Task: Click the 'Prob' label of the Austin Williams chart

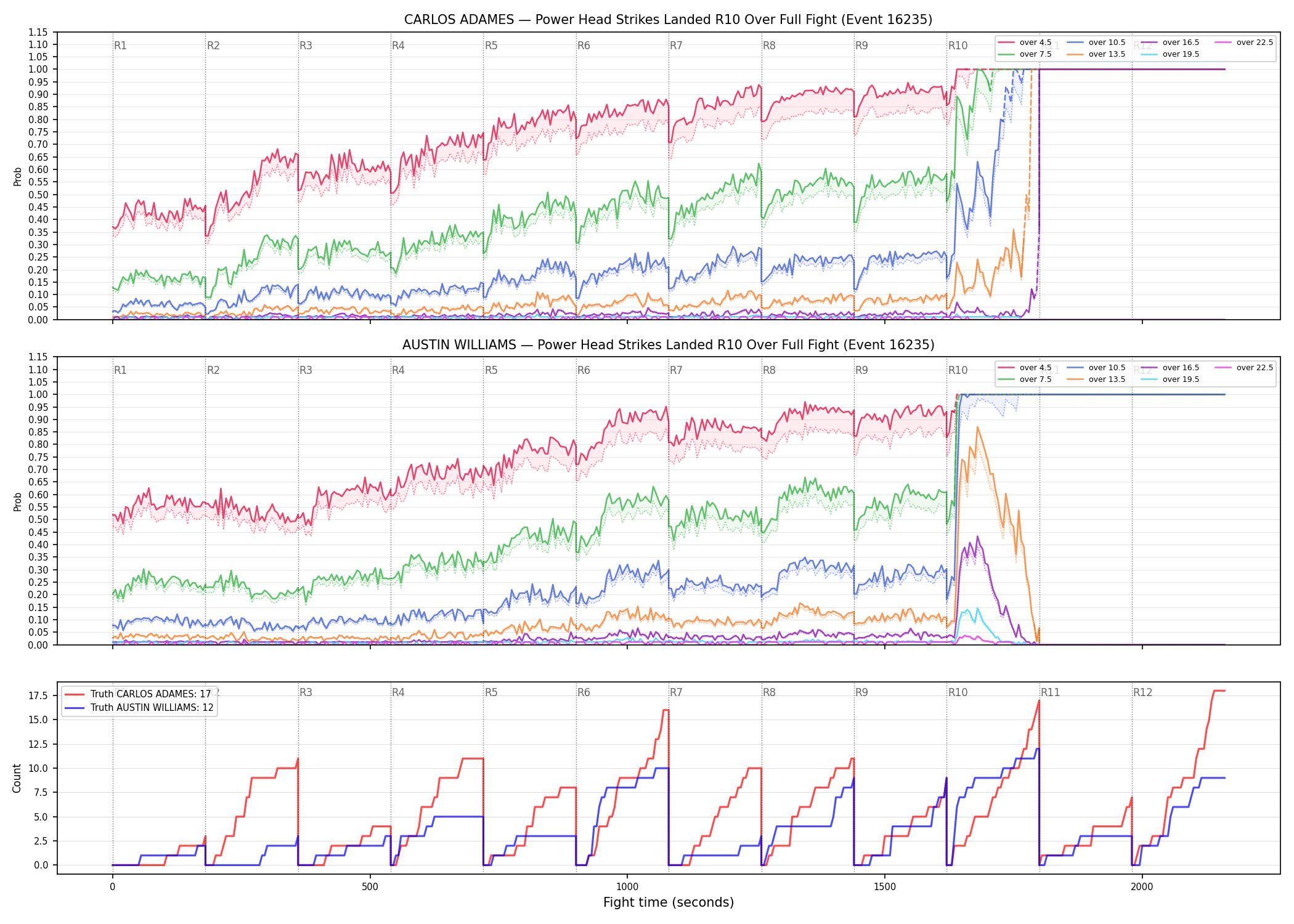Action: click(x=17, y=501)
